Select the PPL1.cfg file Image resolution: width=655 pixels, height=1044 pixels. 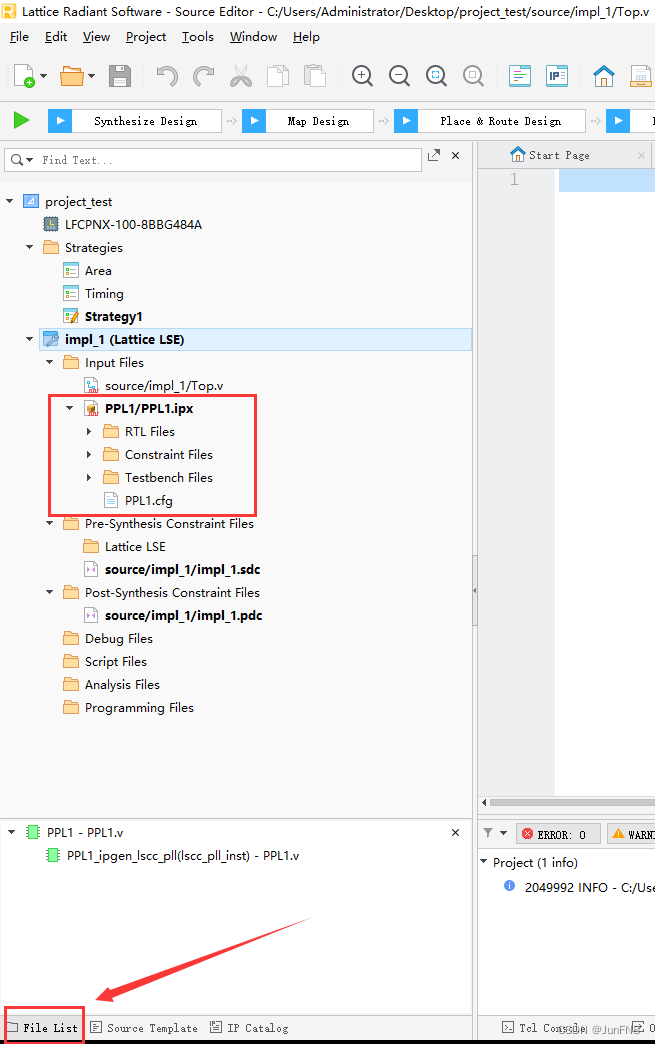(148, 501)
